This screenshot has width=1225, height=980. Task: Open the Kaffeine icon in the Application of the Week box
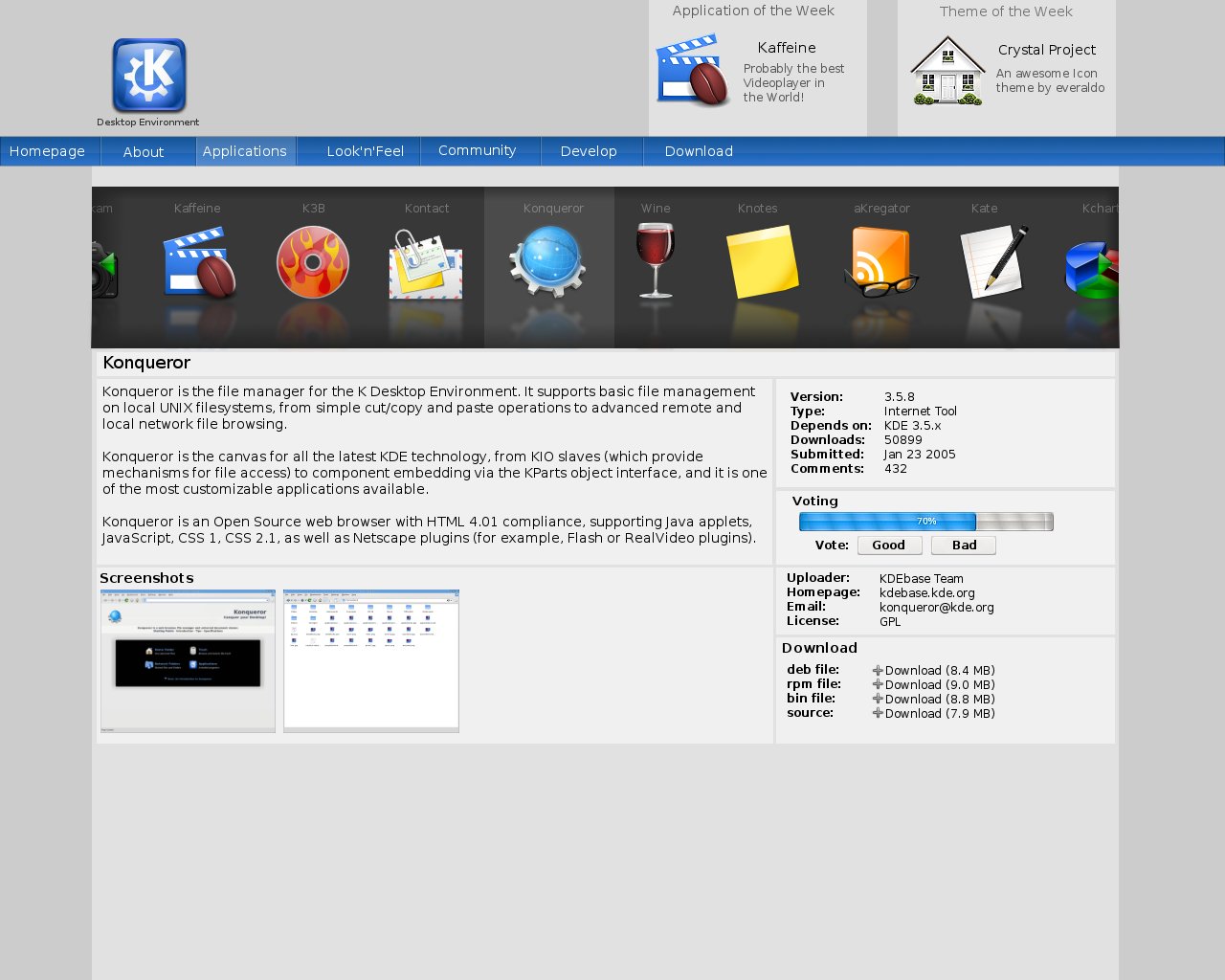(694, 71)
